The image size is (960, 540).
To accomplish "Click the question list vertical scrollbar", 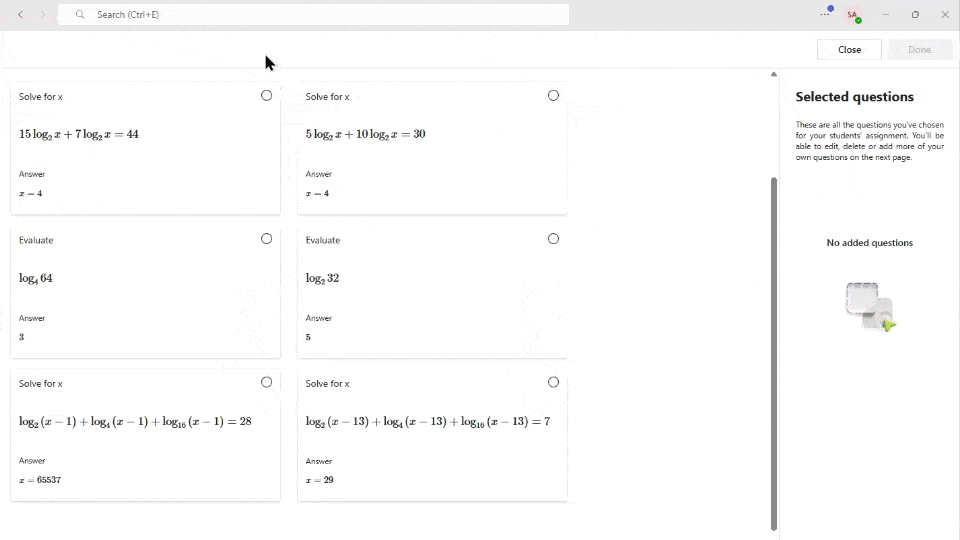I will pos(773,350).
